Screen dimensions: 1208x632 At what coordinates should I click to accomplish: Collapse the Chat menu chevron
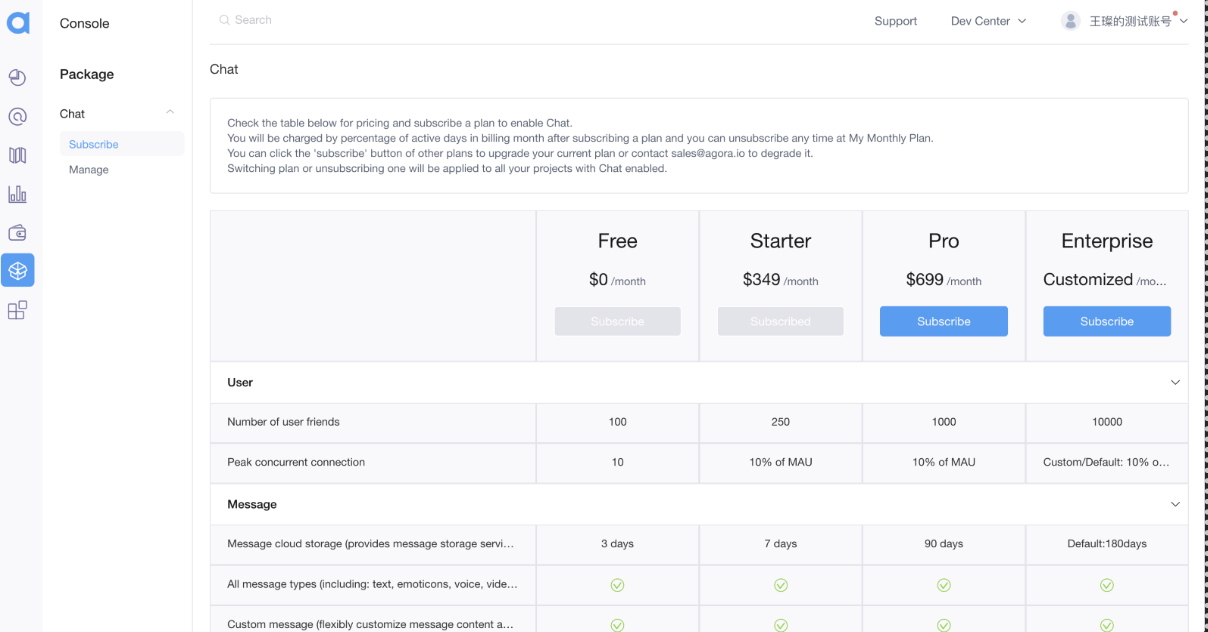point(170,112)
